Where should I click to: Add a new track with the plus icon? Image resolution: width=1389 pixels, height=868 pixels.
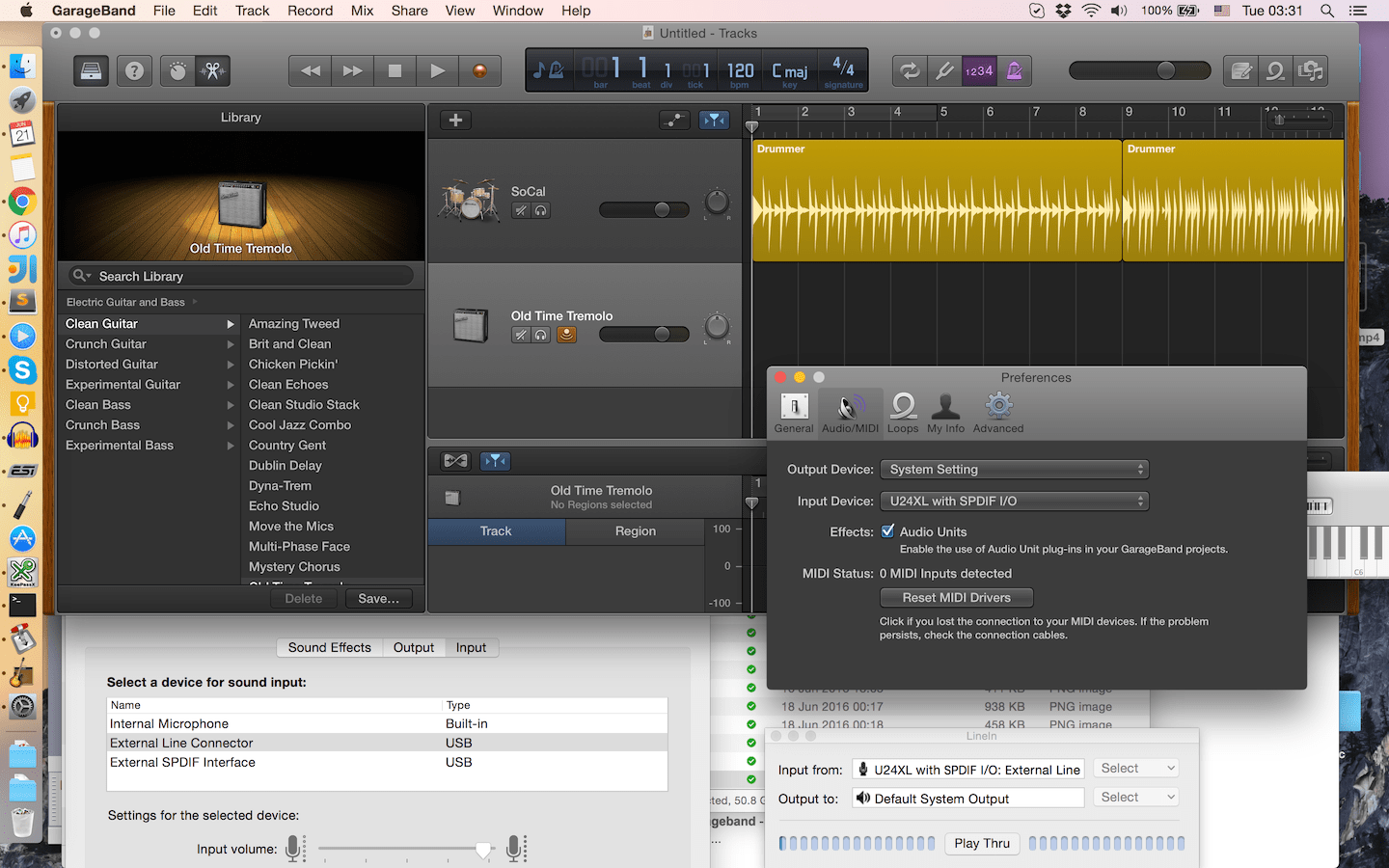pyautogui.click(x=454, y=120)
